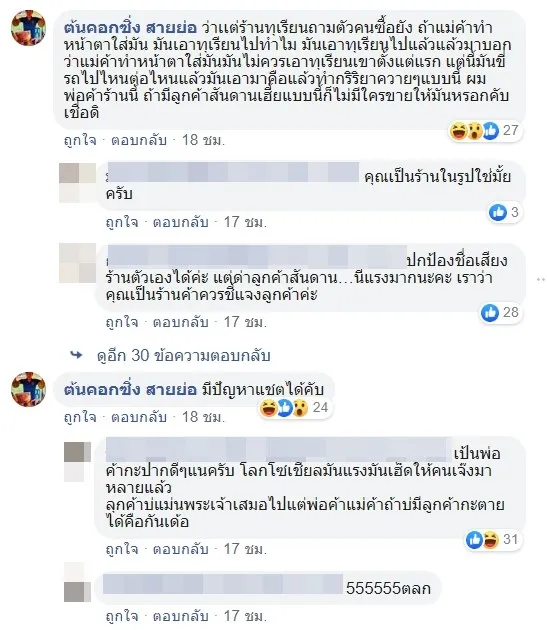This screenshot has width=547, height=630.
Task: Expand ดูอีก 30 ข้อความตอบกลับ replies
Action: pyautogui.click(x=184, y=356)
